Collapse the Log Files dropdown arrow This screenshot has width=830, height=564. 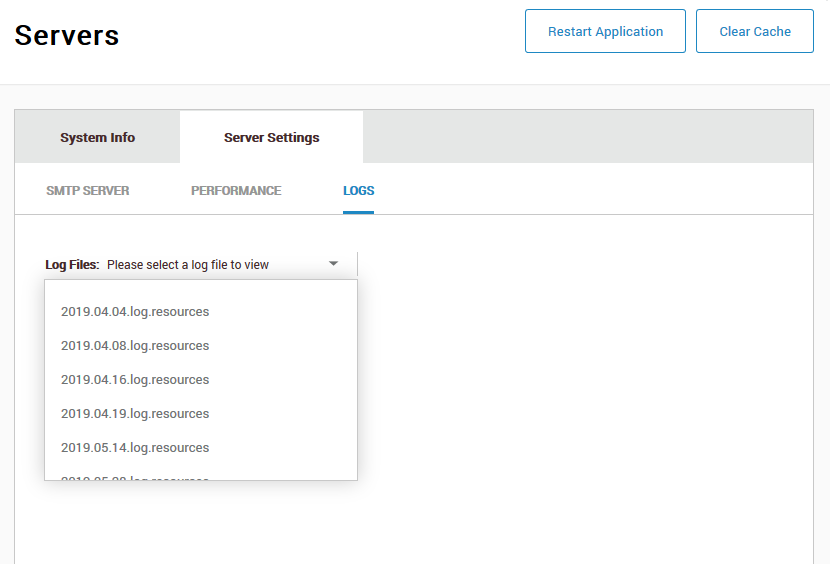(x=333, y=264)
